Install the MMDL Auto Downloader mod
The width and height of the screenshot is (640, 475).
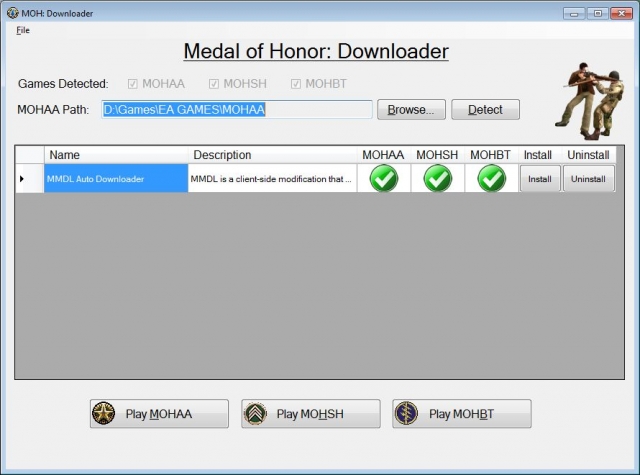[540, 178]
